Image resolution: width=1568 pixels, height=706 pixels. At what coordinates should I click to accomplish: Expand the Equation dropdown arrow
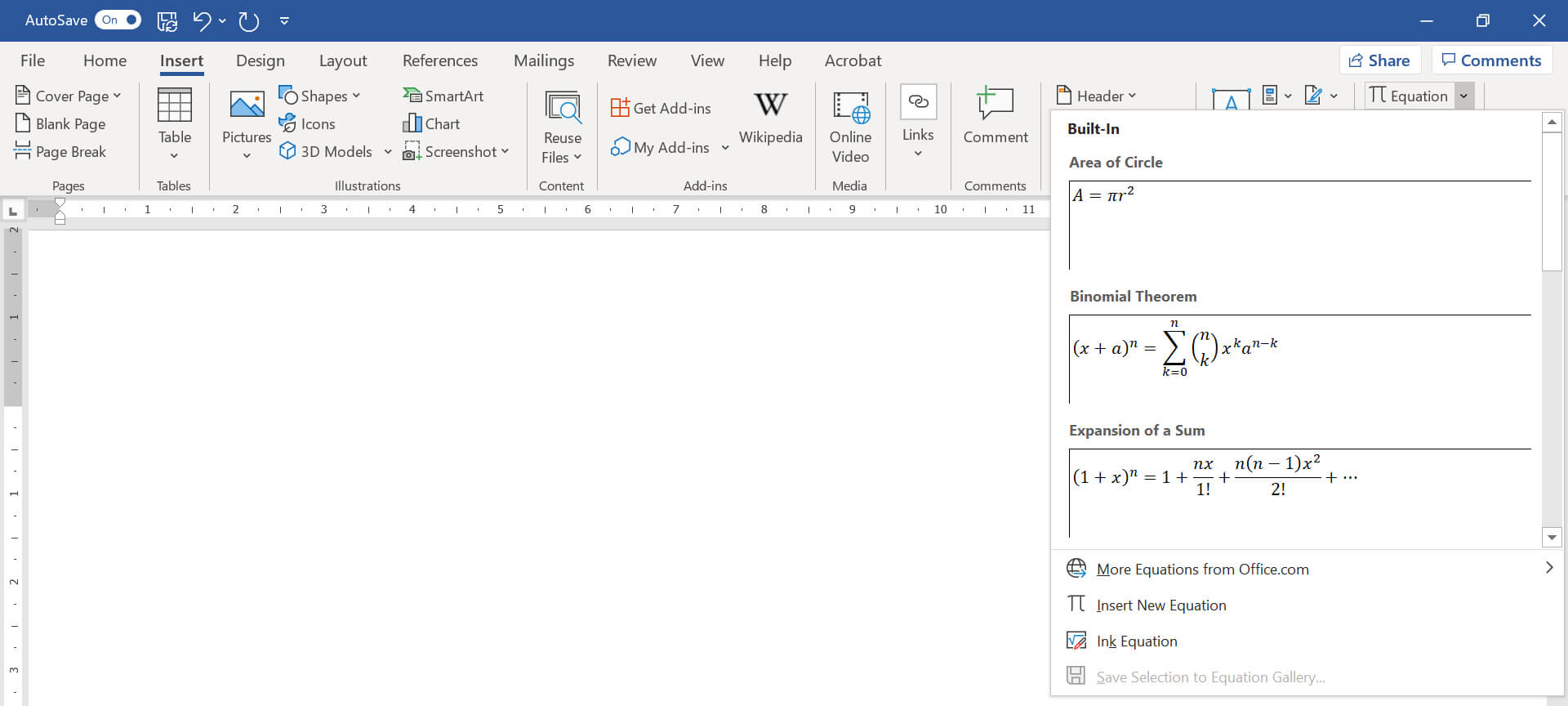(x=1464, y=96)
